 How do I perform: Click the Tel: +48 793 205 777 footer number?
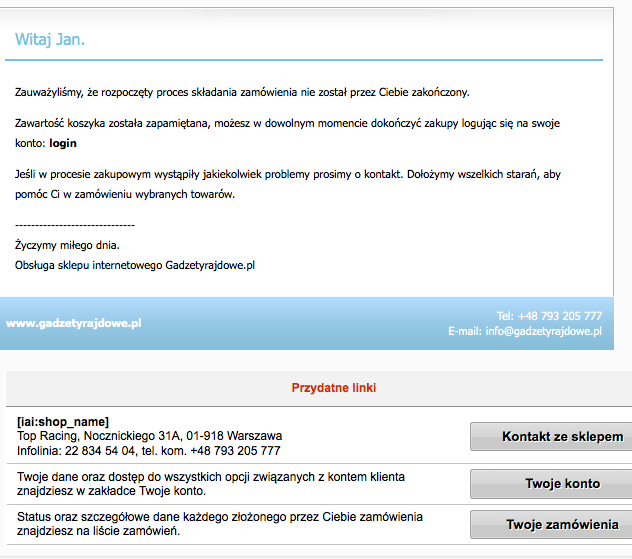(549, 315)
